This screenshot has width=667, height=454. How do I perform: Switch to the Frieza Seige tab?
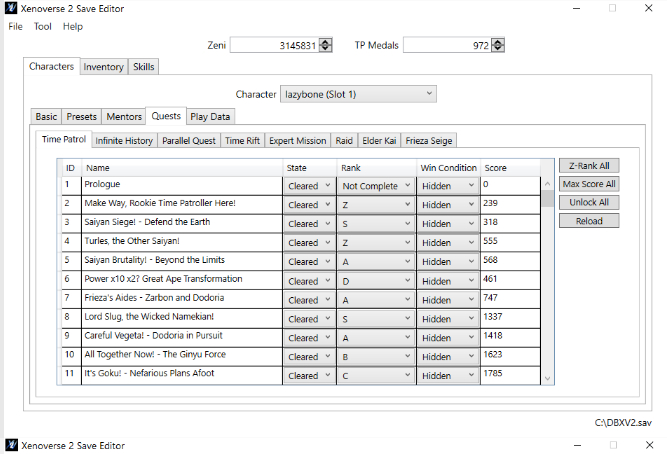point(429,140)
